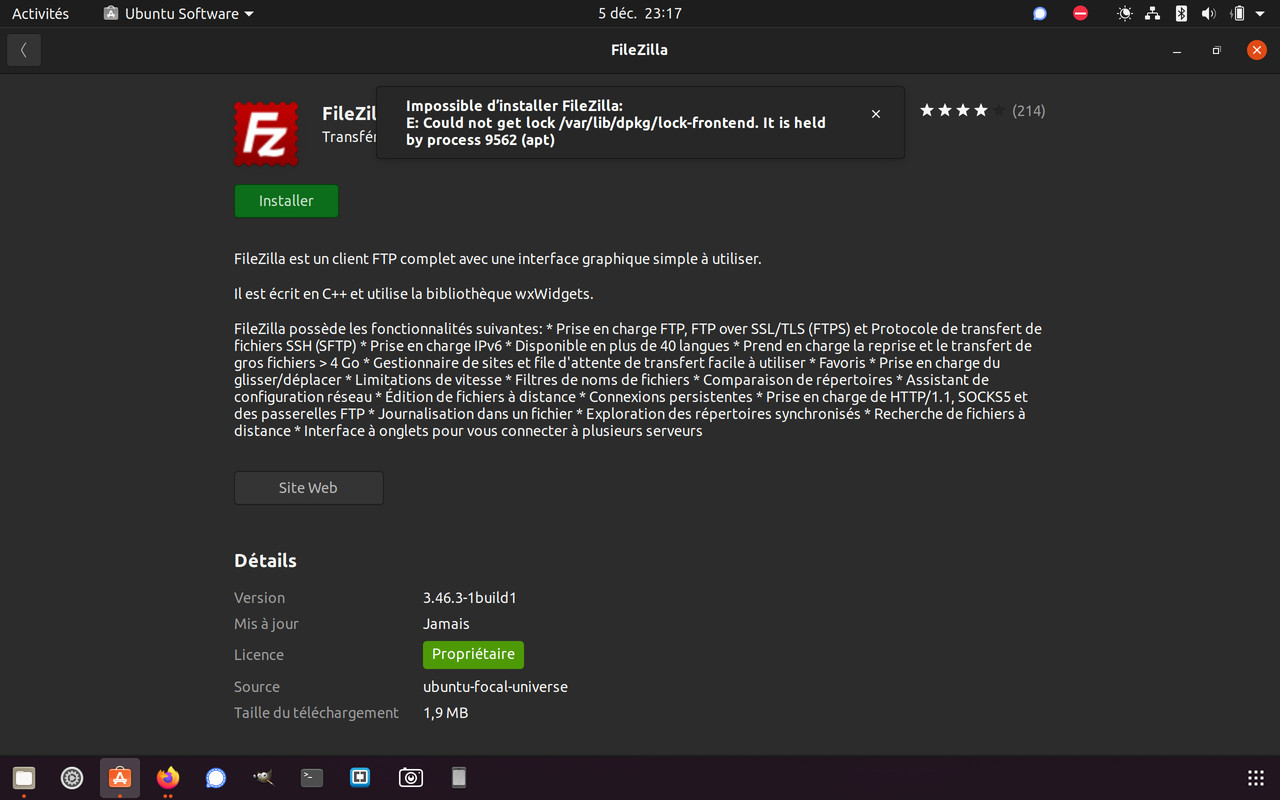The image size is (1280, 800).
Task: Open the system status menu chevron
Action: tap(1258, 13)
